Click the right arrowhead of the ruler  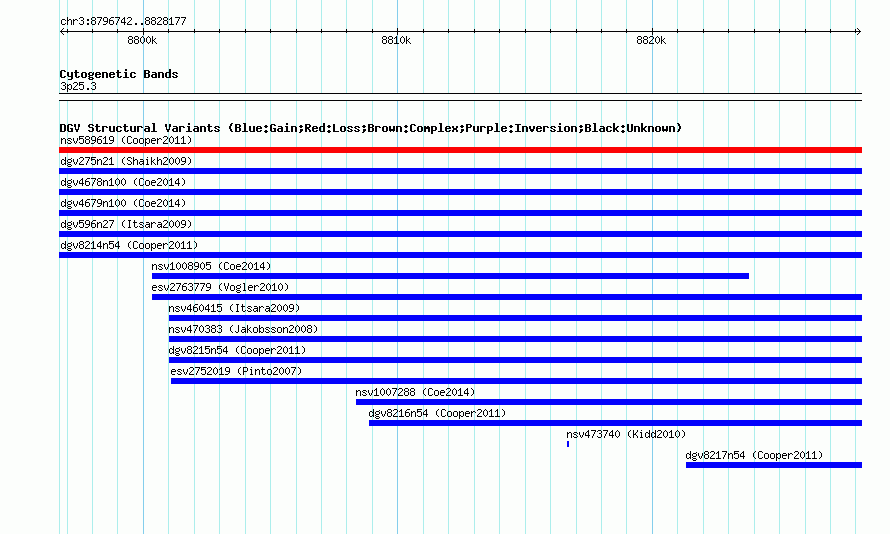point(859,31)
